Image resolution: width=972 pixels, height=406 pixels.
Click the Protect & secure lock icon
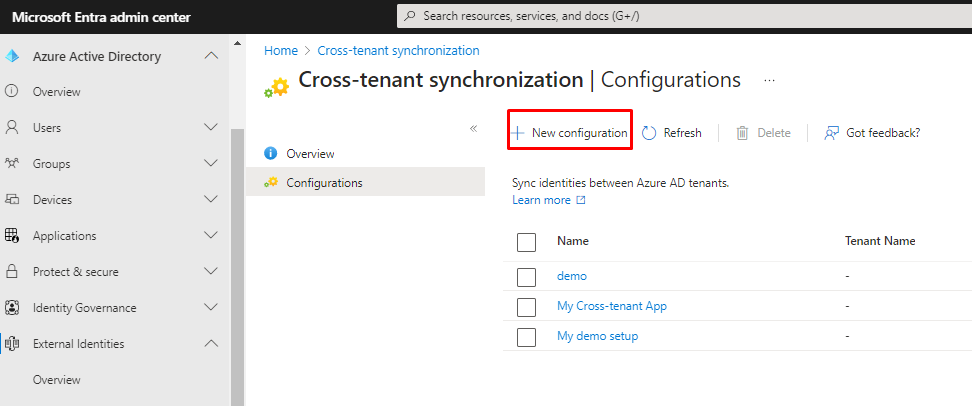(x=13, y=272)
